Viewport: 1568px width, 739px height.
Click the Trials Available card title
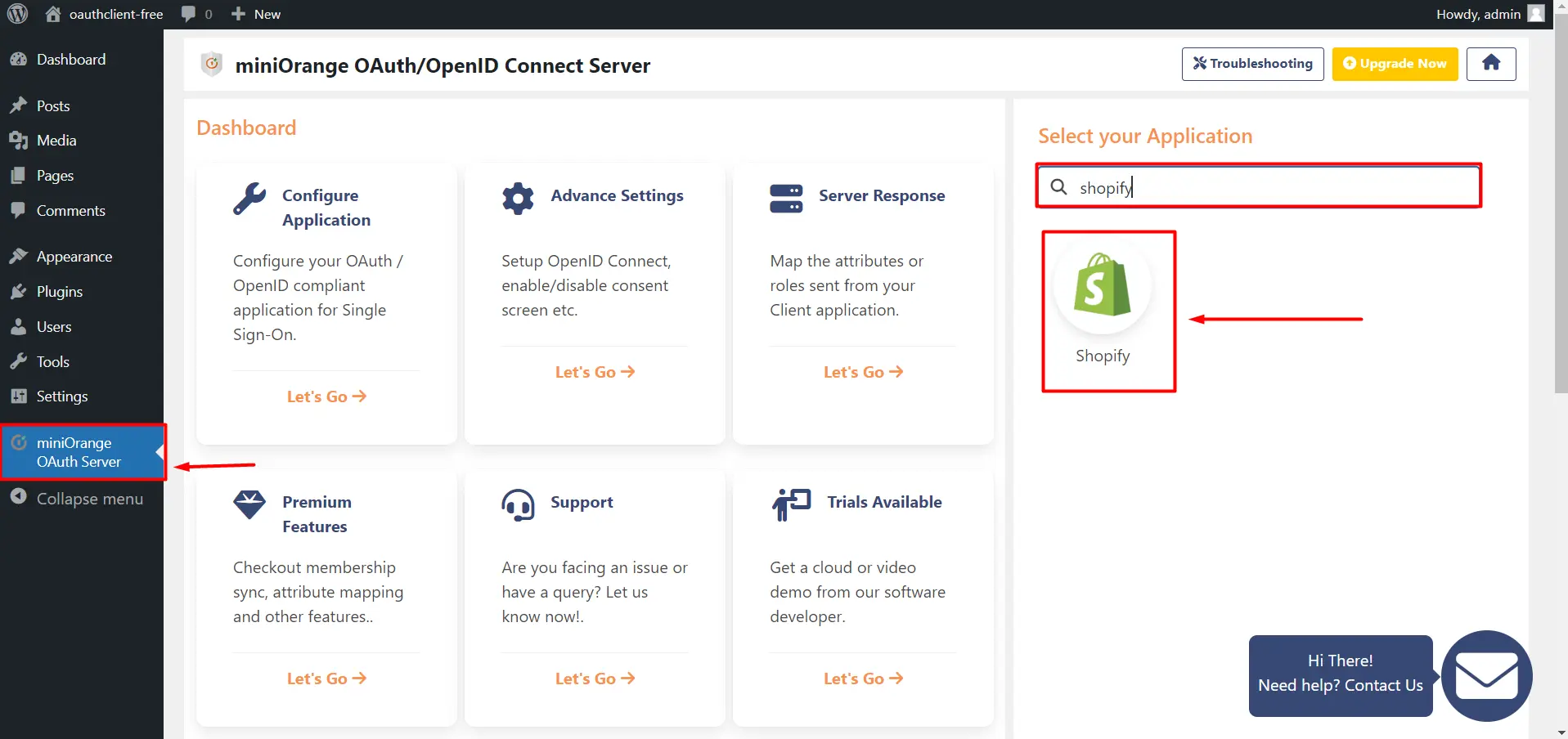click(884, 502)
